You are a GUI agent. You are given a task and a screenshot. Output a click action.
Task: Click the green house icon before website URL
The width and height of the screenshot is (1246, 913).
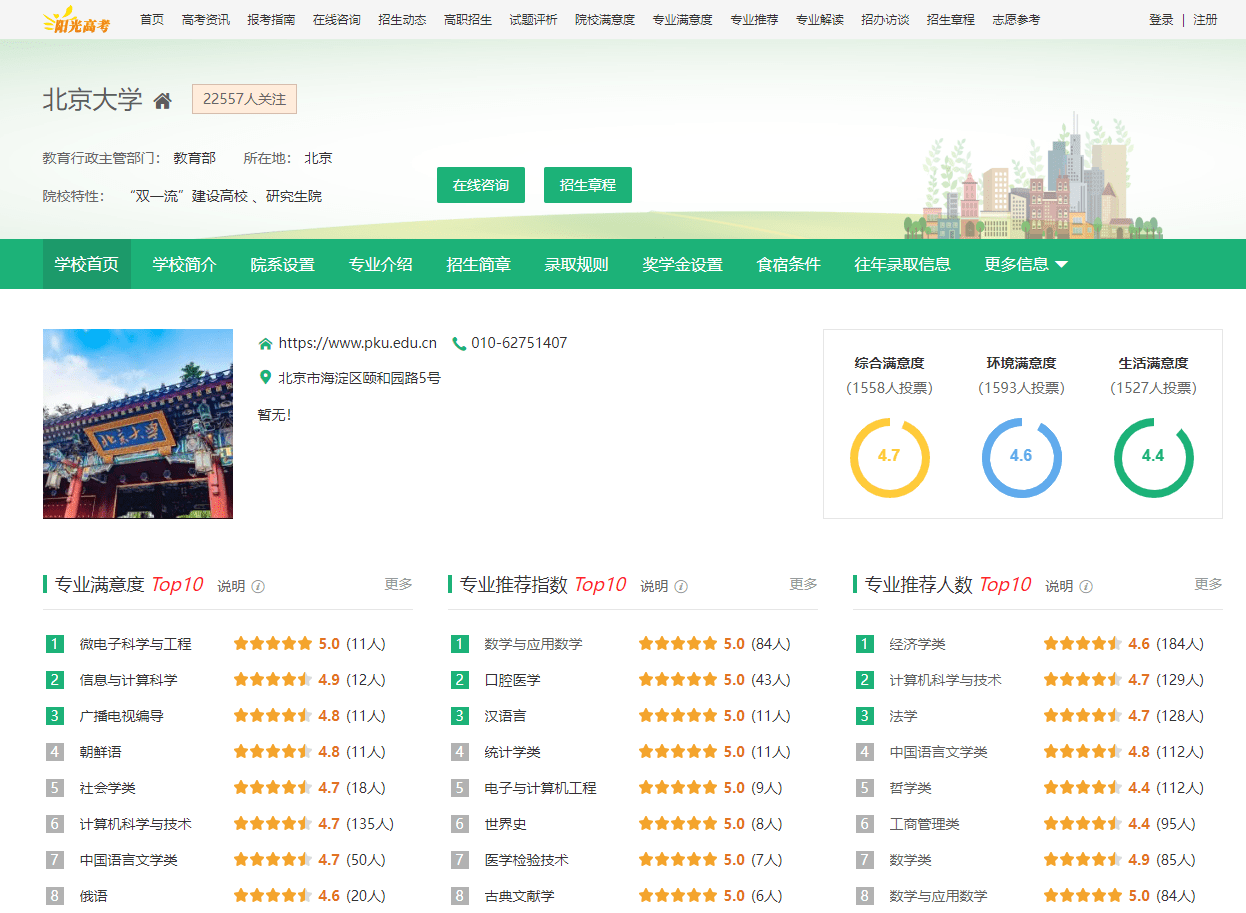(265, 344)
